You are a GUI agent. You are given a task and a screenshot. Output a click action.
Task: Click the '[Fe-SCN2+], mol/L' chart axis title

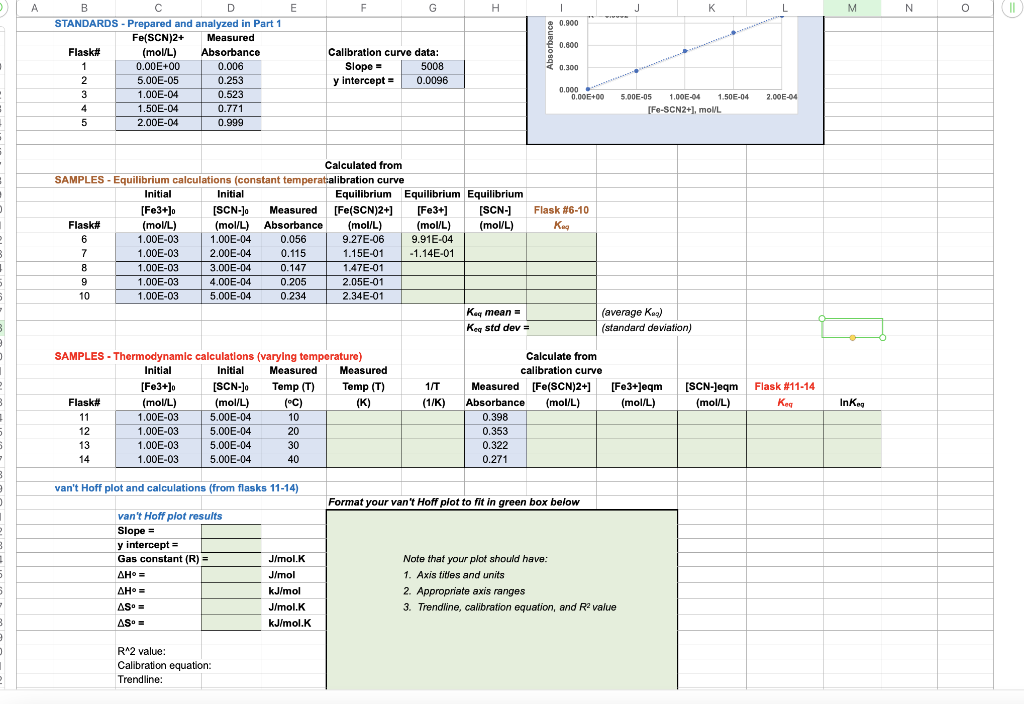pyautogui.click(x=684, y=110)
